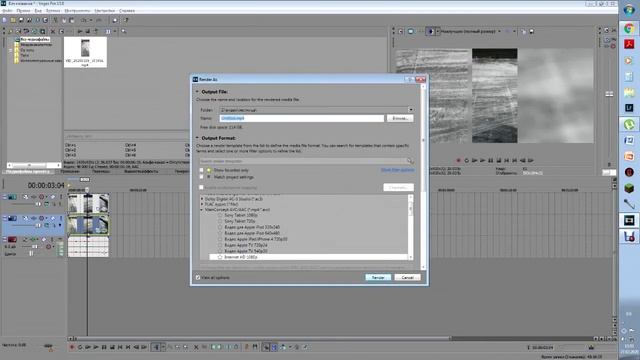
Task: Mark Sony Tablet 720p template as favorite
Action: coord(220,221)
